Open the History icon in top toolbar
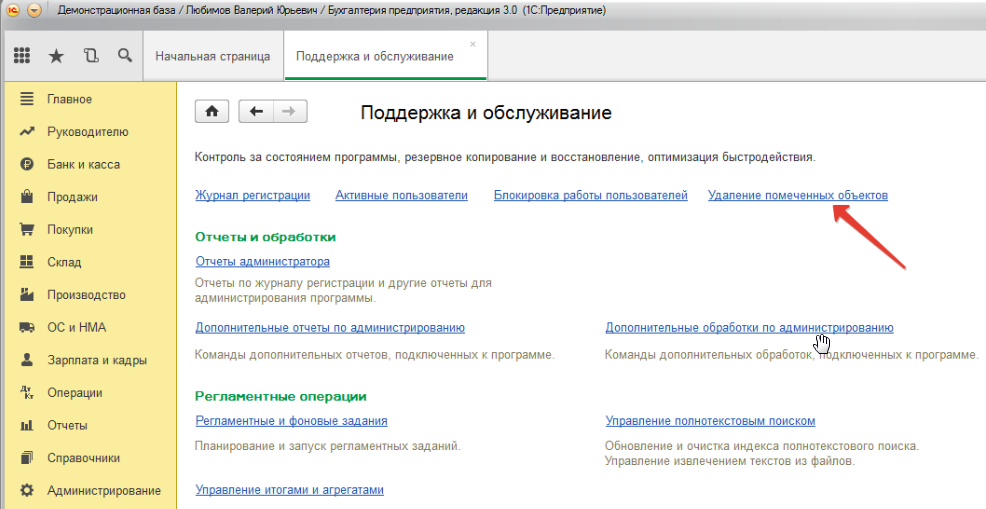Viewport: 986px width, 509px height. pos(91,56)
